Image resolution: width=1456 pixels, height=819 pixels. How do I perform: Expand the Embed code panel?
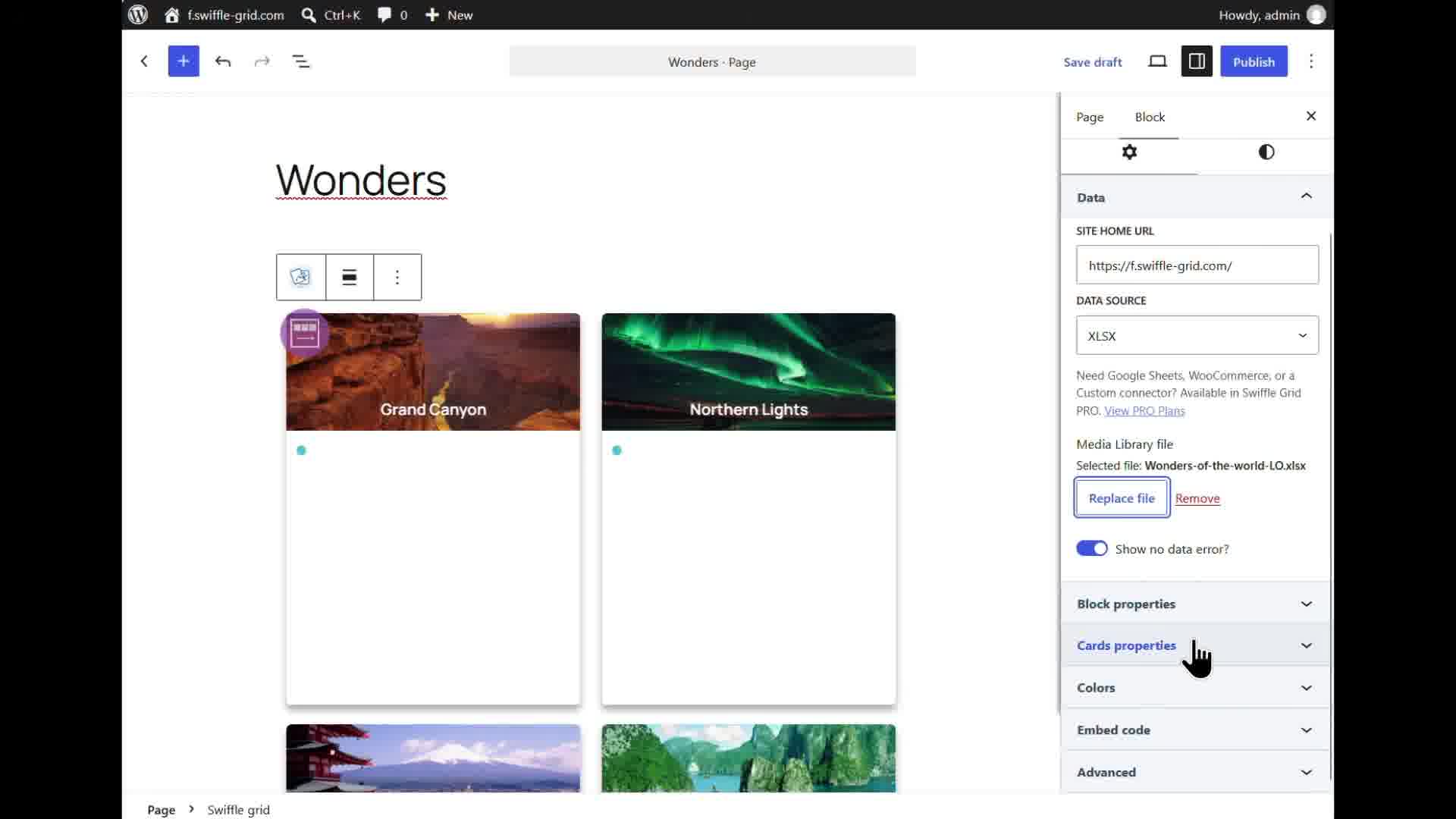1197,730
